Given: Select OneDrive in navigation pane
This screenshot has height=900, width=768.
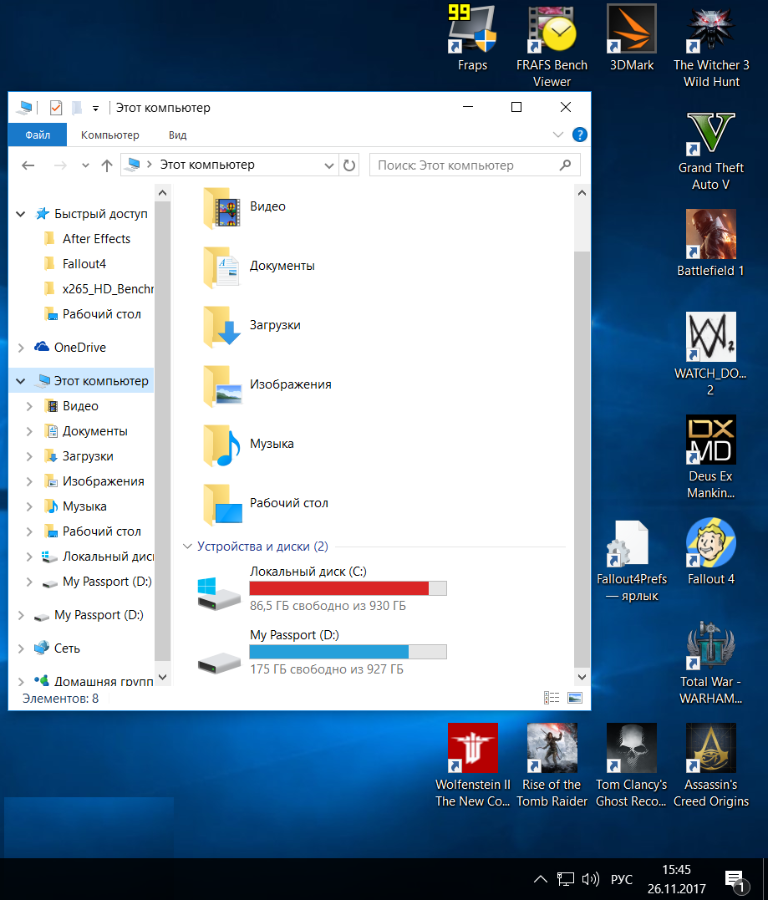Looking at the screenshot, I should [80, 347].
